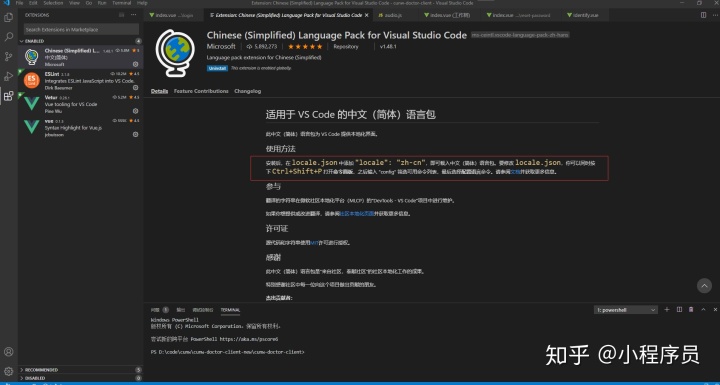Open the Go menu
Screen dimensions: 720x385
pos(89,3)
